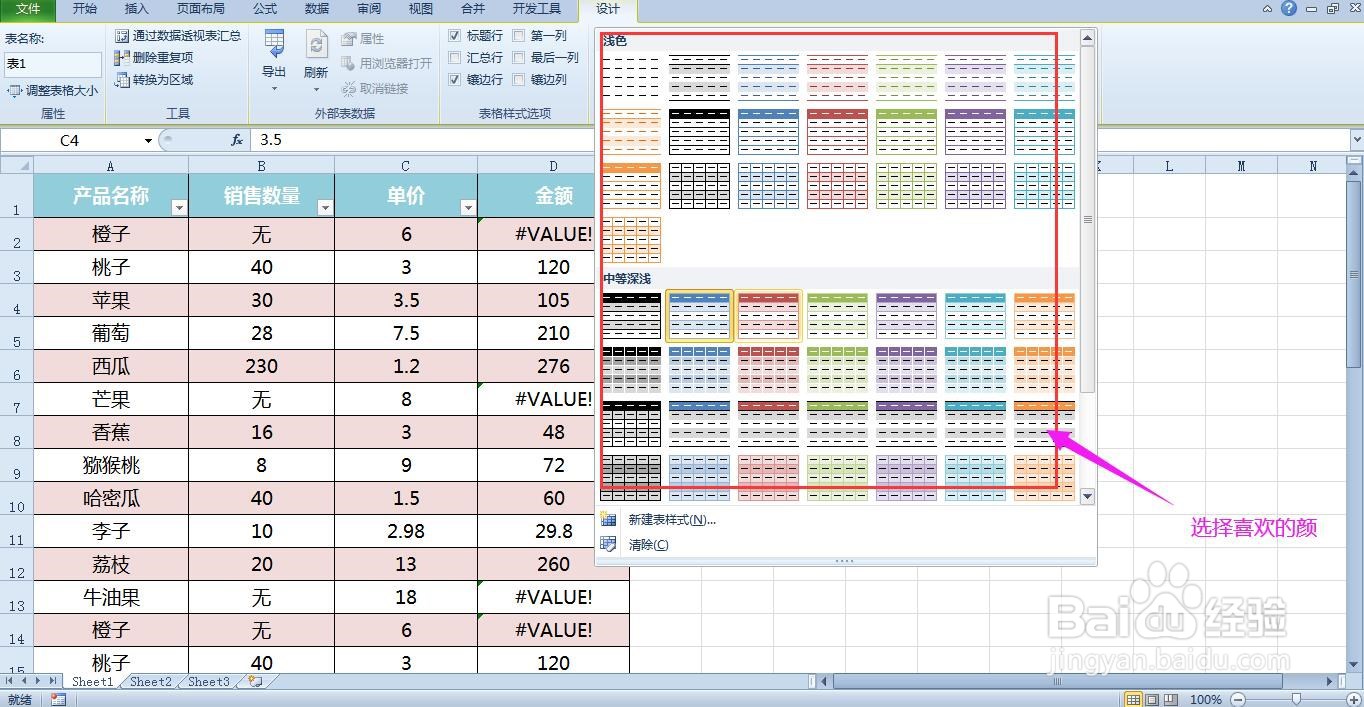The height and width of the screenshot is (707, 1364).
Task: Toggle the Banded Rows (镶边行) checkbox
Action: click(455, 79)
